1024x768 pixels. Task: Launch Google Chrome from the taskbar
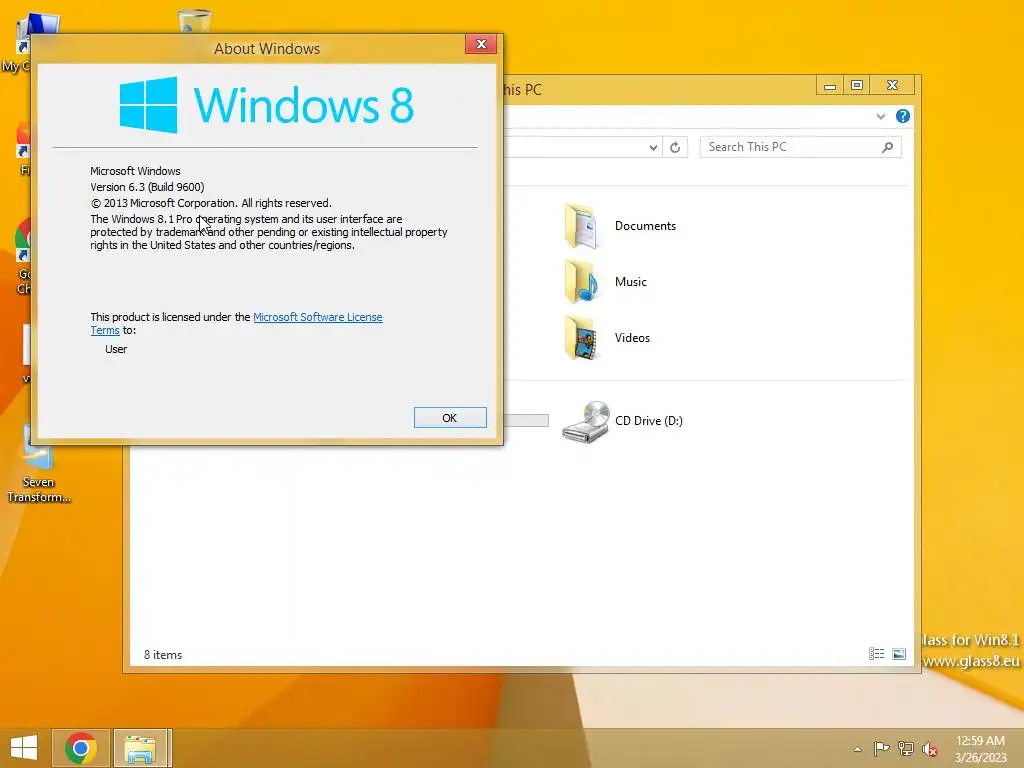point(81,748)
